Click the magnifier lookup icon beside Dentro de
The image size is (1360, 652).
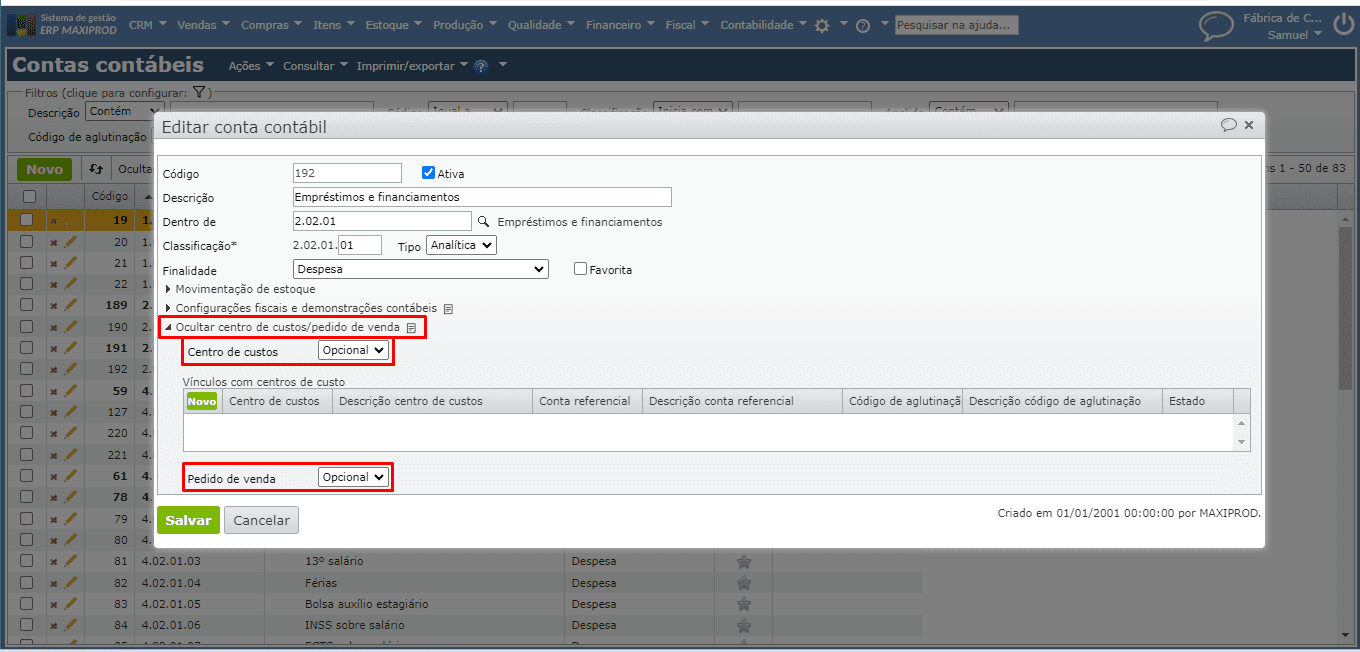click(x=483, y=222)
